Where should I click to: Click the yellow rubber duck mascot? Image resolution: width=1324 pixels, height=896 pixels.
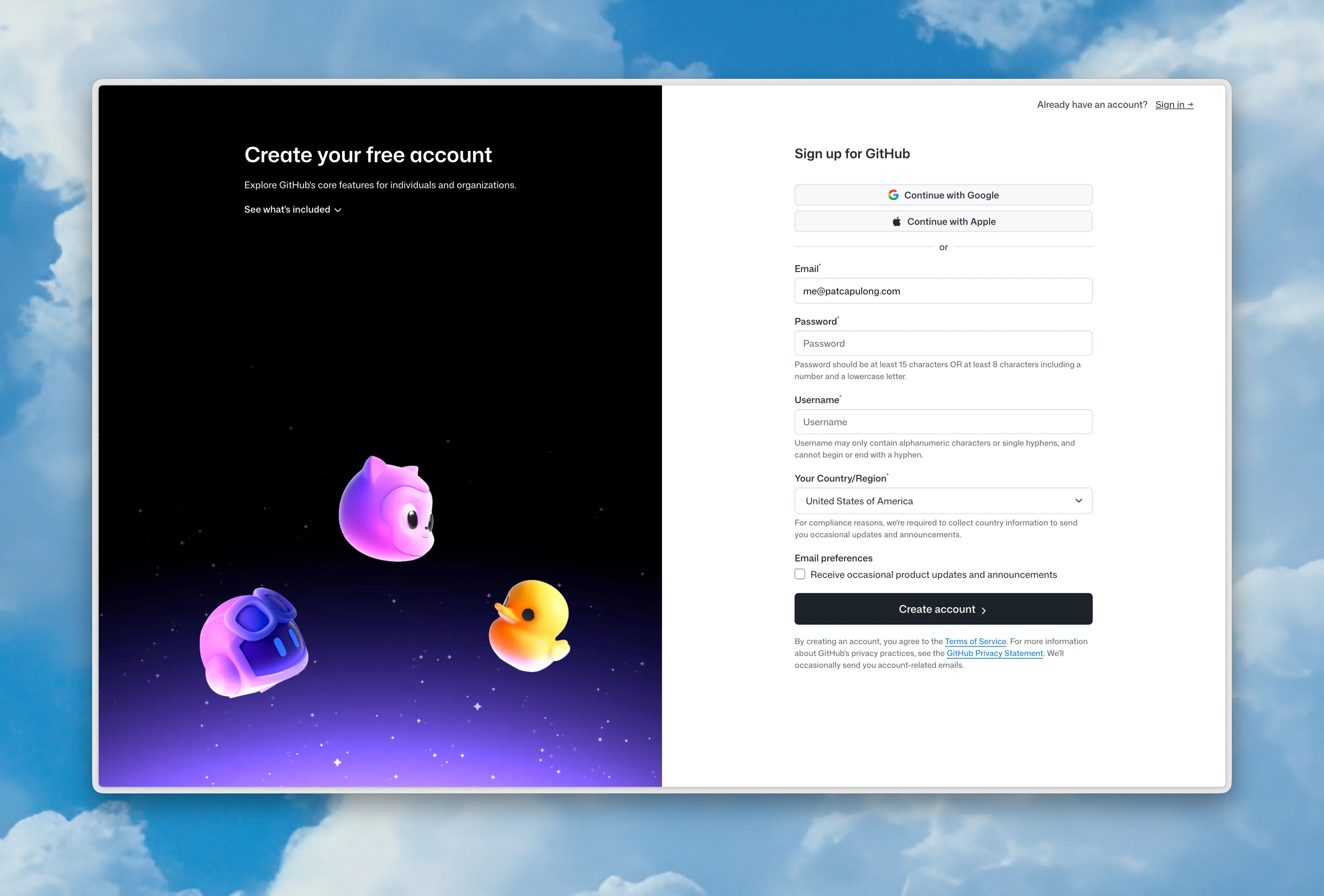pos(529,625)
